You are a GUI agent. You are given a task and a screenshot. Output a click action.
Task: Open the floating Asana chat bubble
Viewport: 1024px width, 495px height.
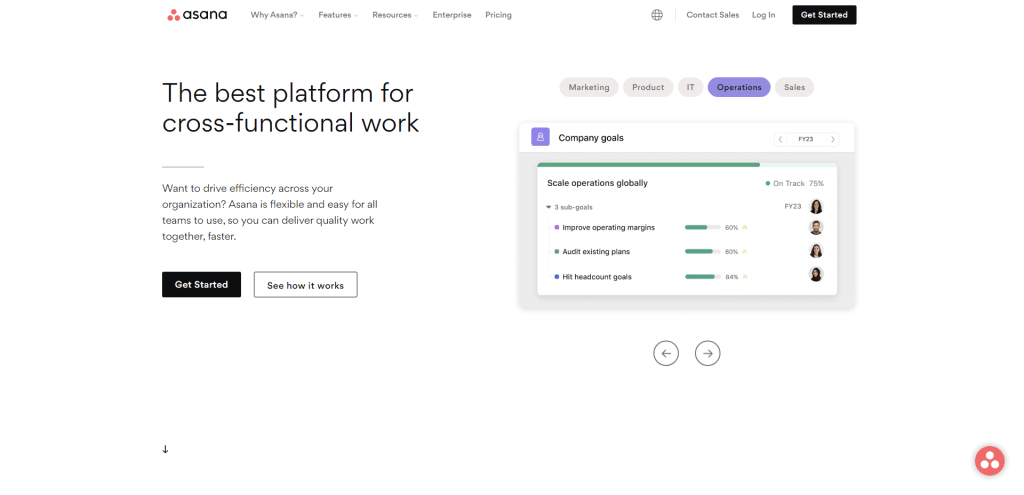tap(989, 460)
